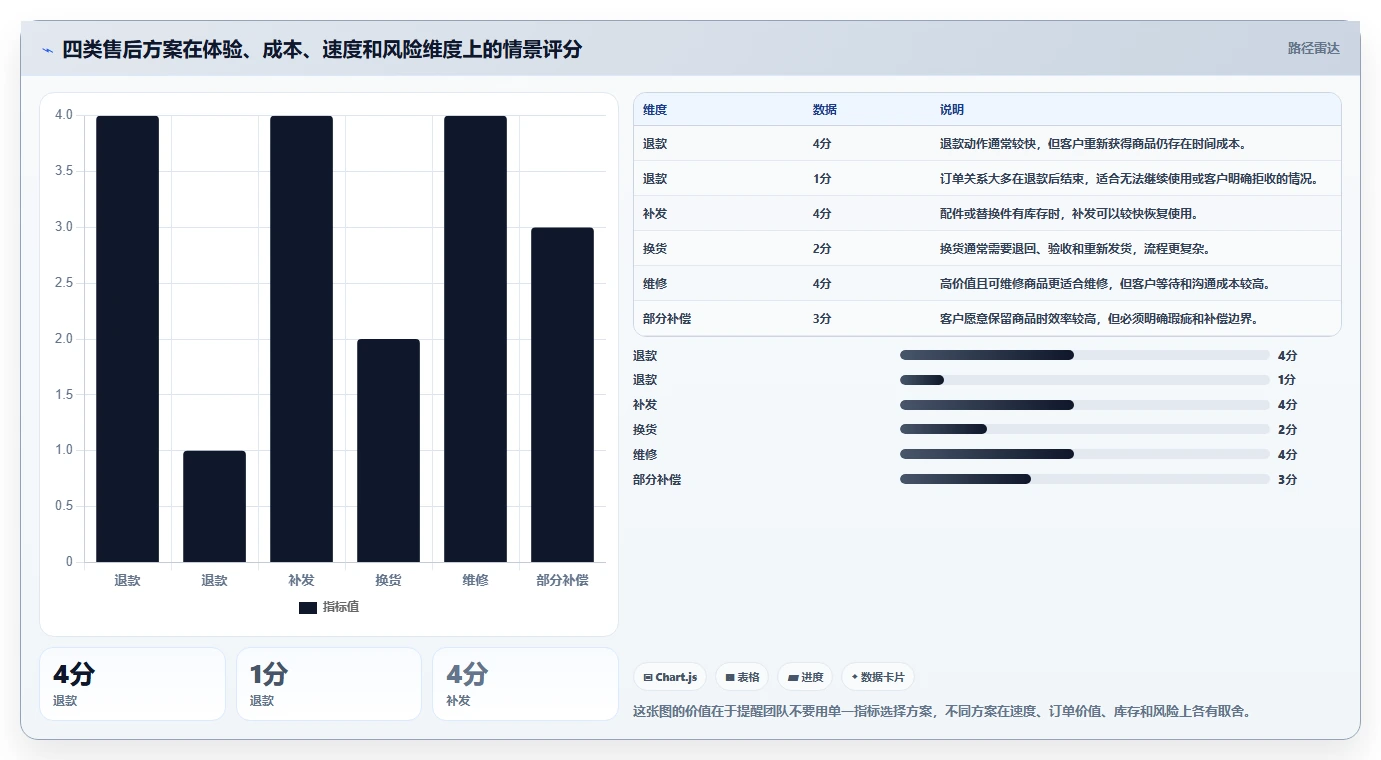Click the 换货 progress bar showing 2分
The image size is (1381, 760).
(1084, 429)
